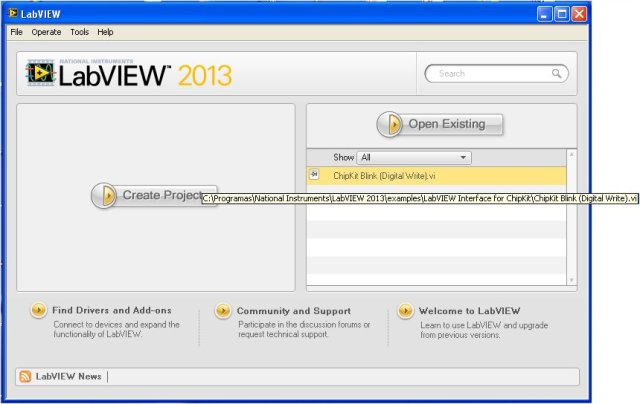This screenshot has height=404, width=640.
Task: Open the Operate menu
Action: pyautogui.click(x=46, y=32)
